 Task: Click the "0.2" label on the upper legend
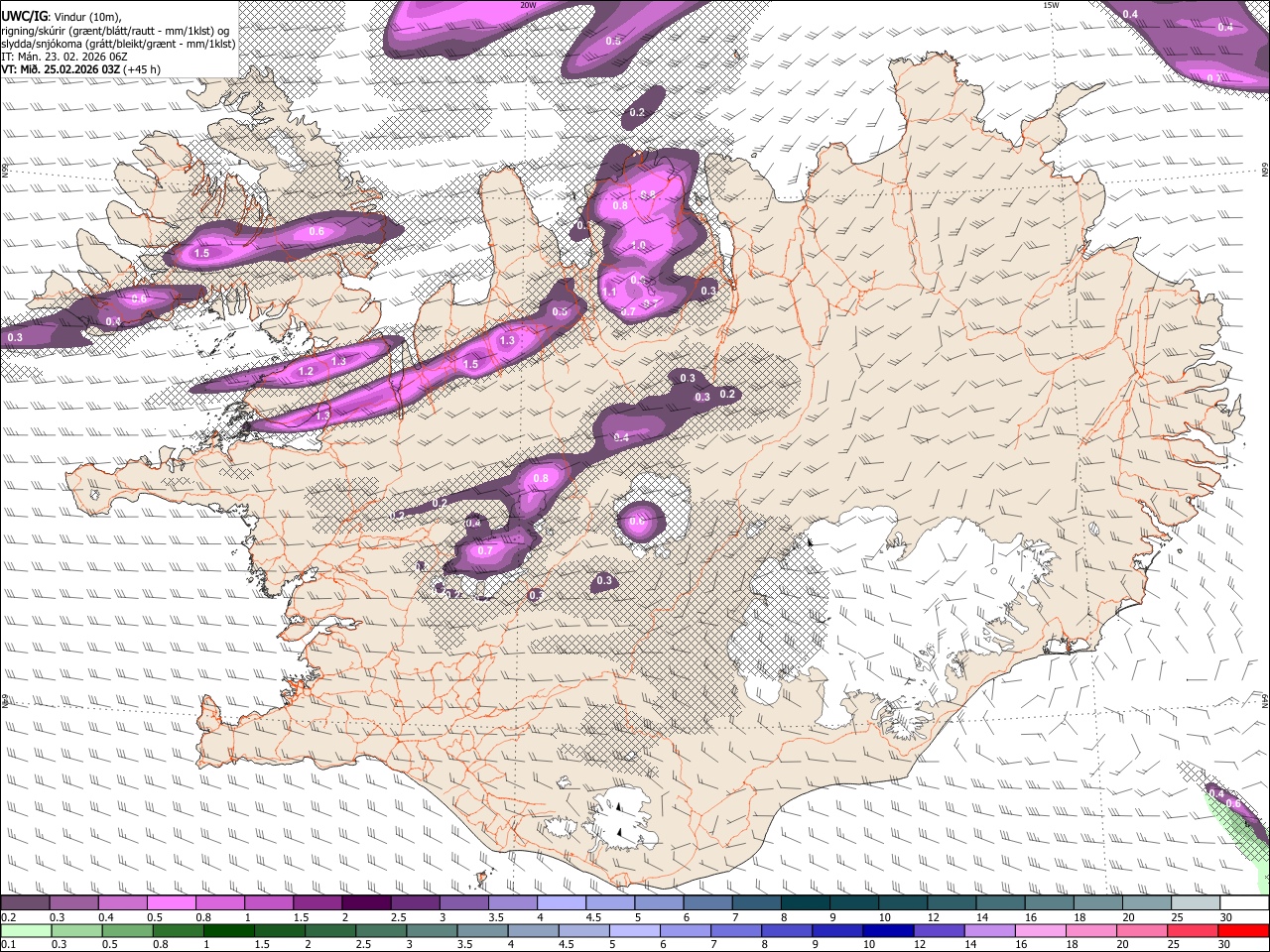[8, 917]
